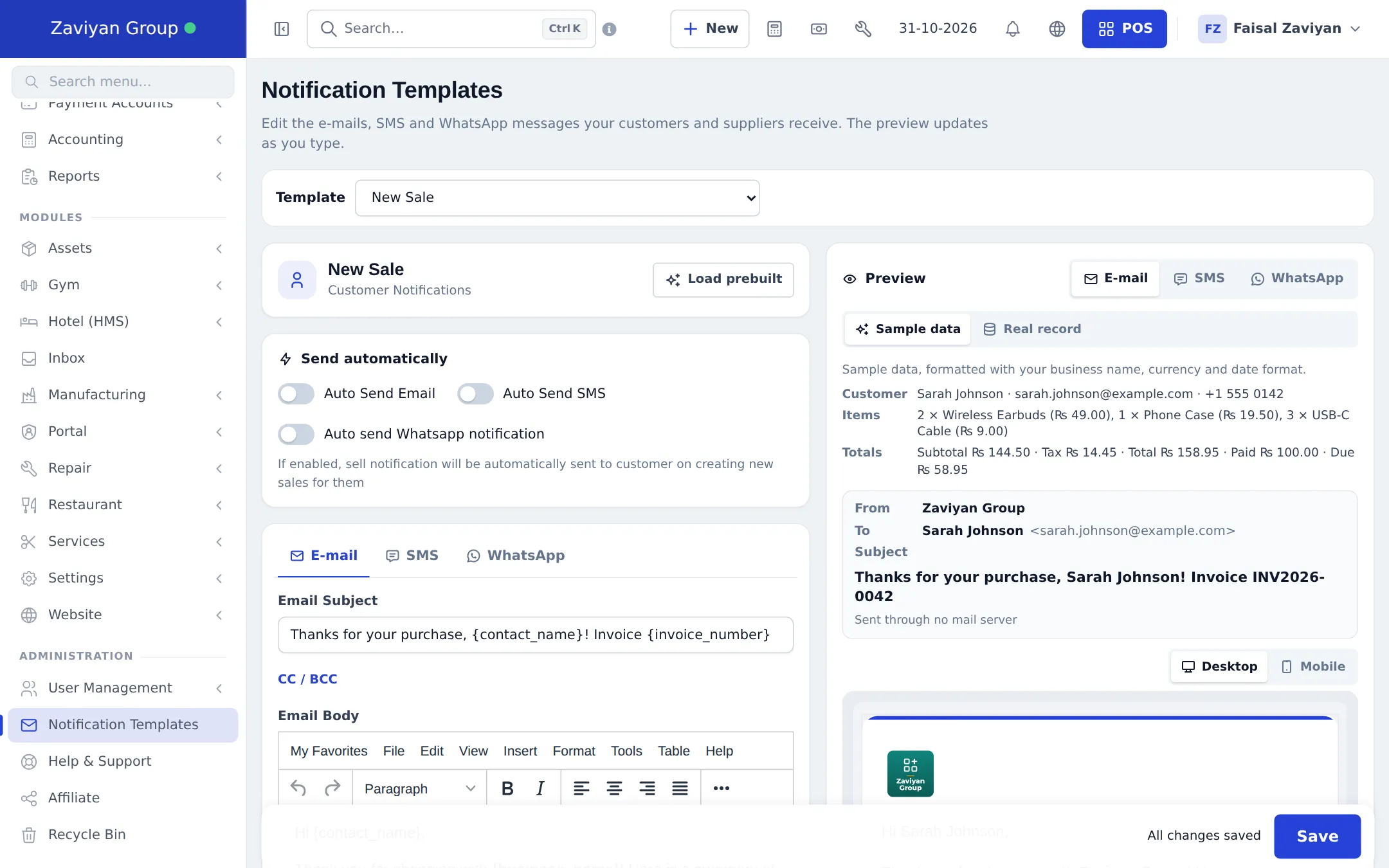
Task: Open the Faisal Zaviyan user menu
Action: coord(1280,29)
